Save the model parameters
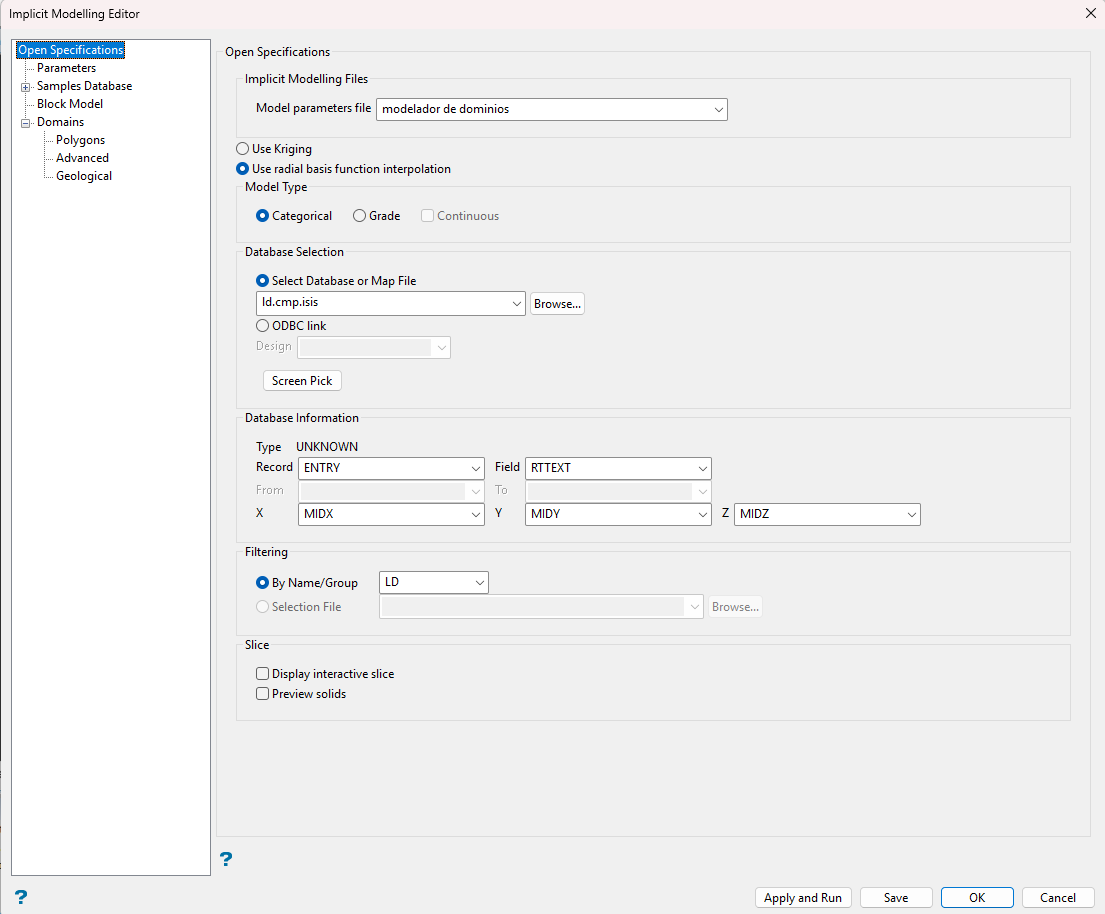The image size is (1105, 914). tap(896, 897)
